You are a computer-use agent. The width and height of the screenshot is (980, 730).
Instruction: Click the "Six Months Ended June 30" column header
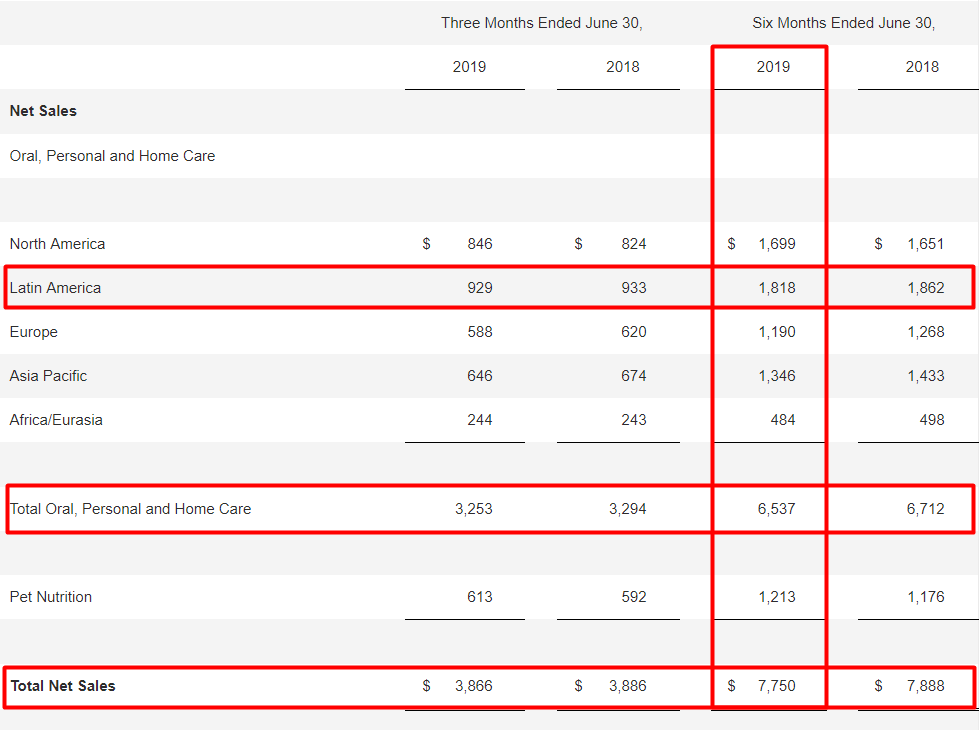(x=843, y=23)
